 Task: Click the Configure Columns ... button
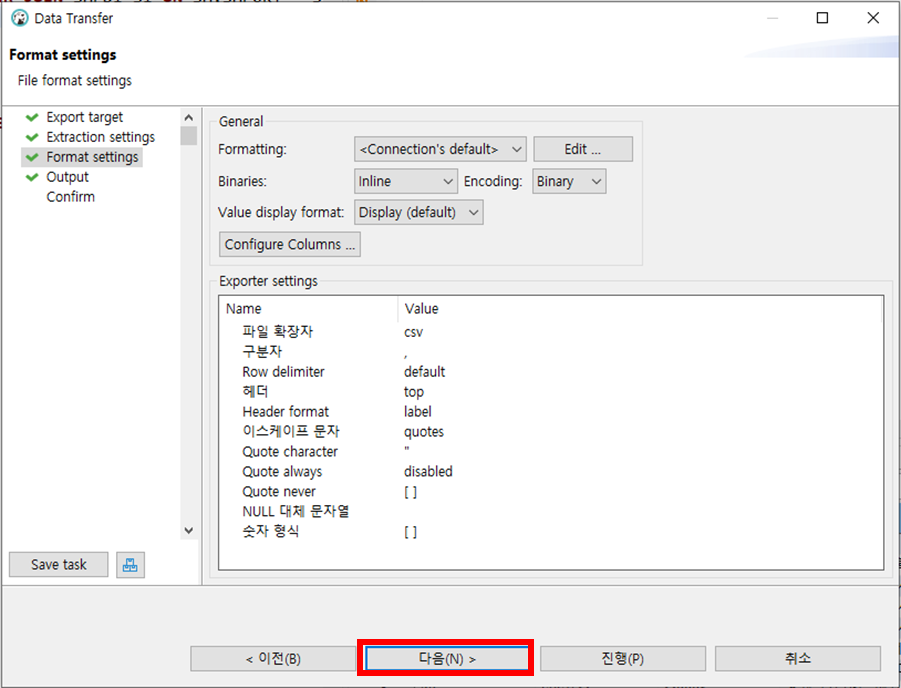pos(290,244)
